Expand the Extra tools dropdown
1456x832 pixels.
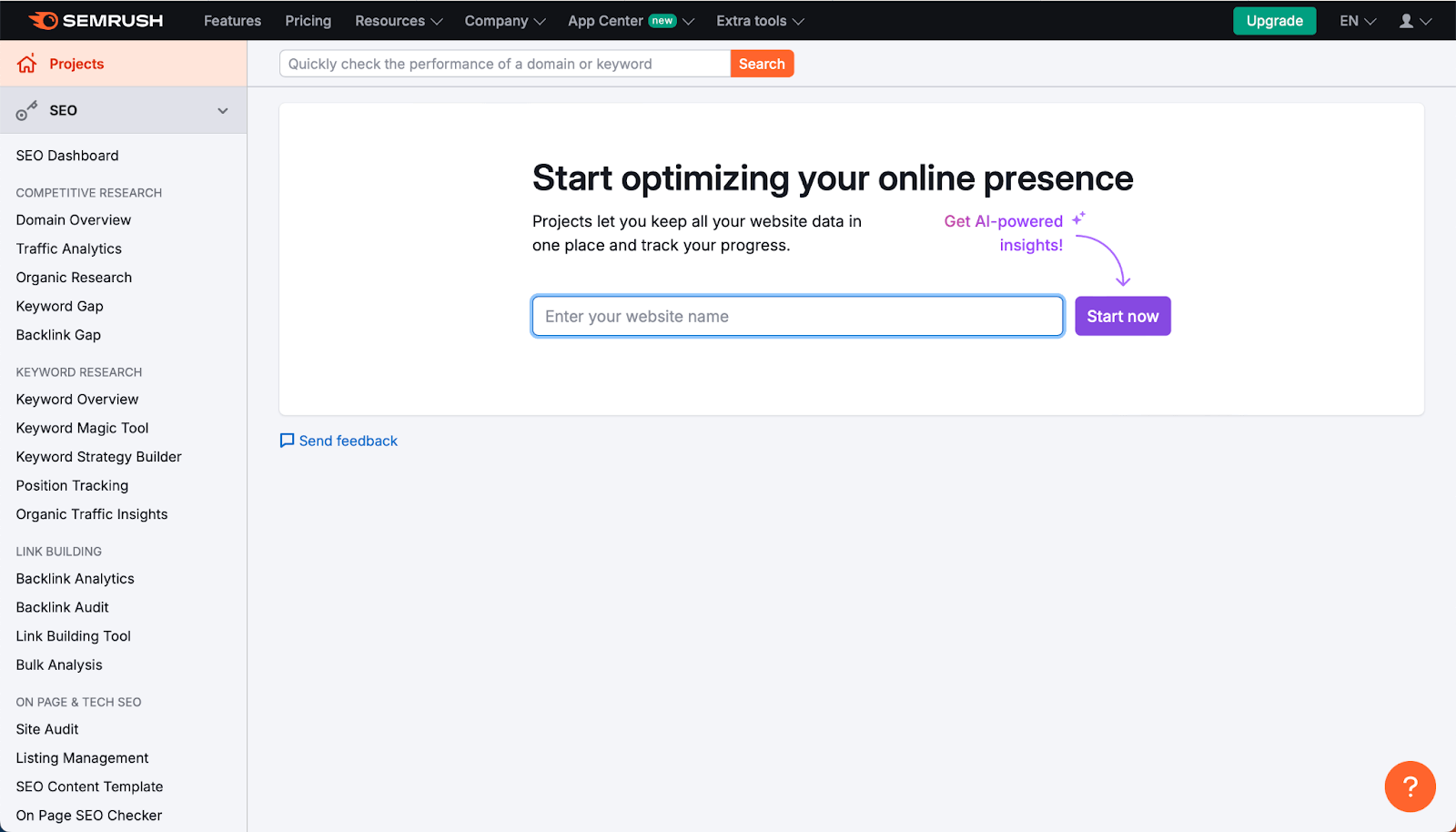tap(759, 20)
